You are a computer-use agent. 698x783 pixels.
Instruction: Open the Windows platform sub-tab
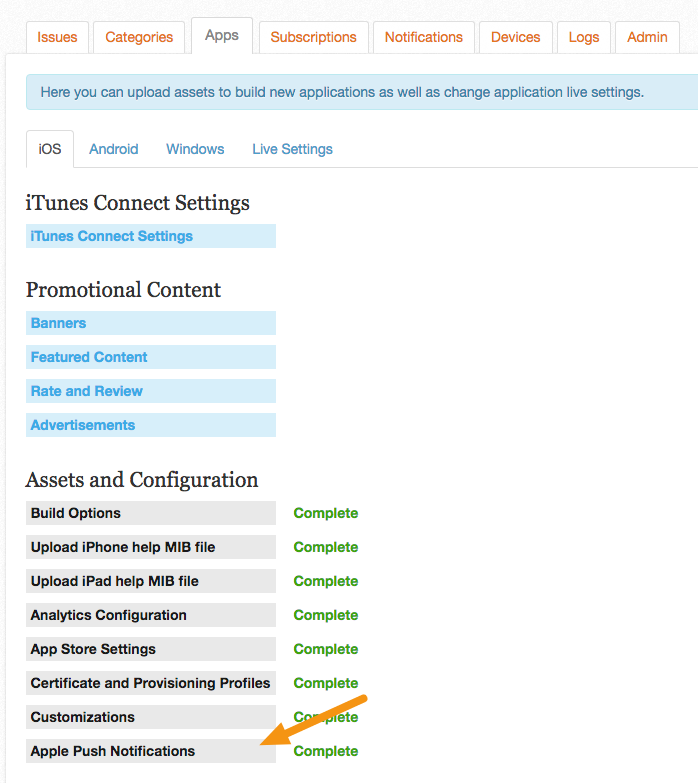click(195, 149)
